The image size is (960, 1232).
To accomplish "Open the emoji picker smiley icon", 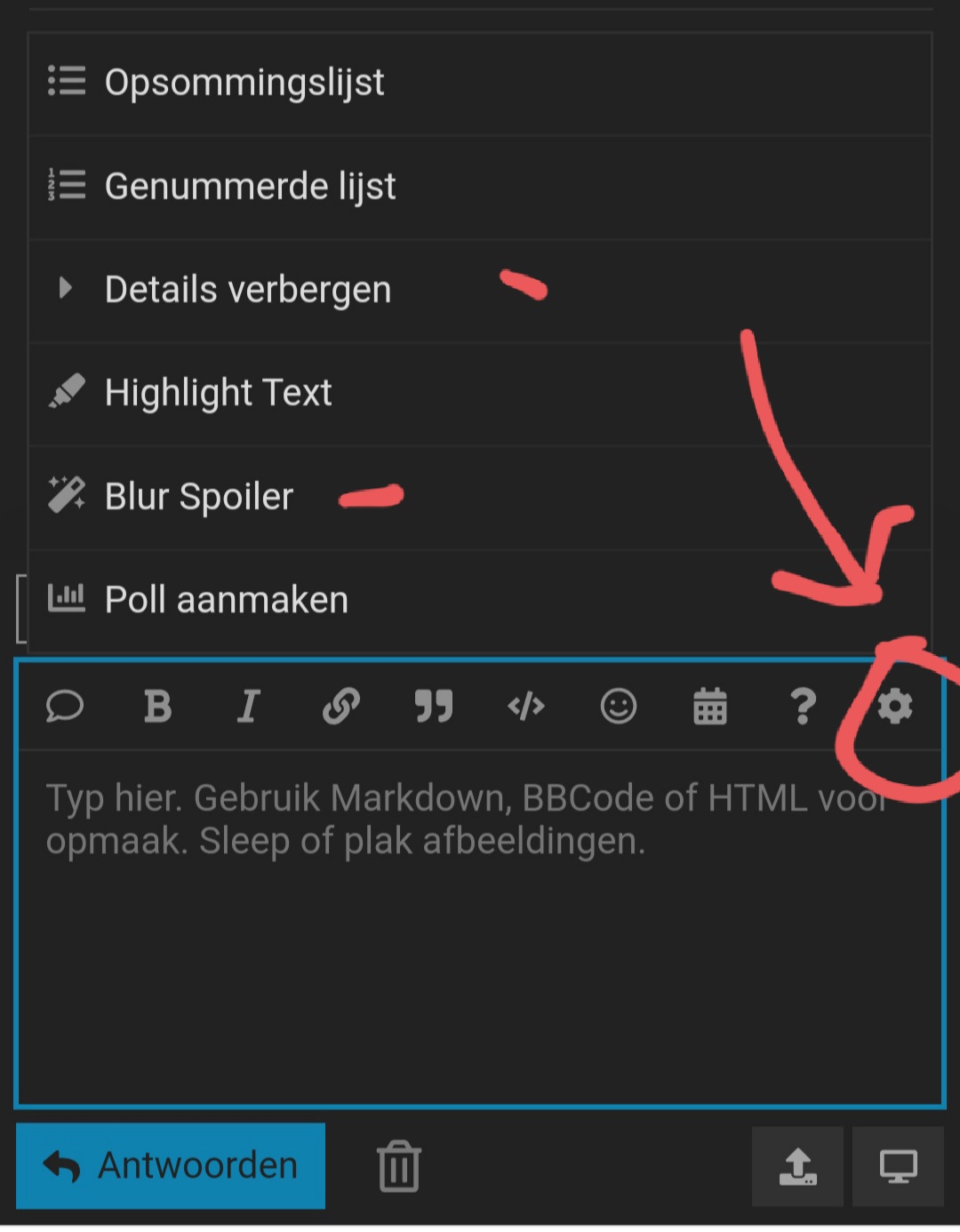I will [619, 707].
